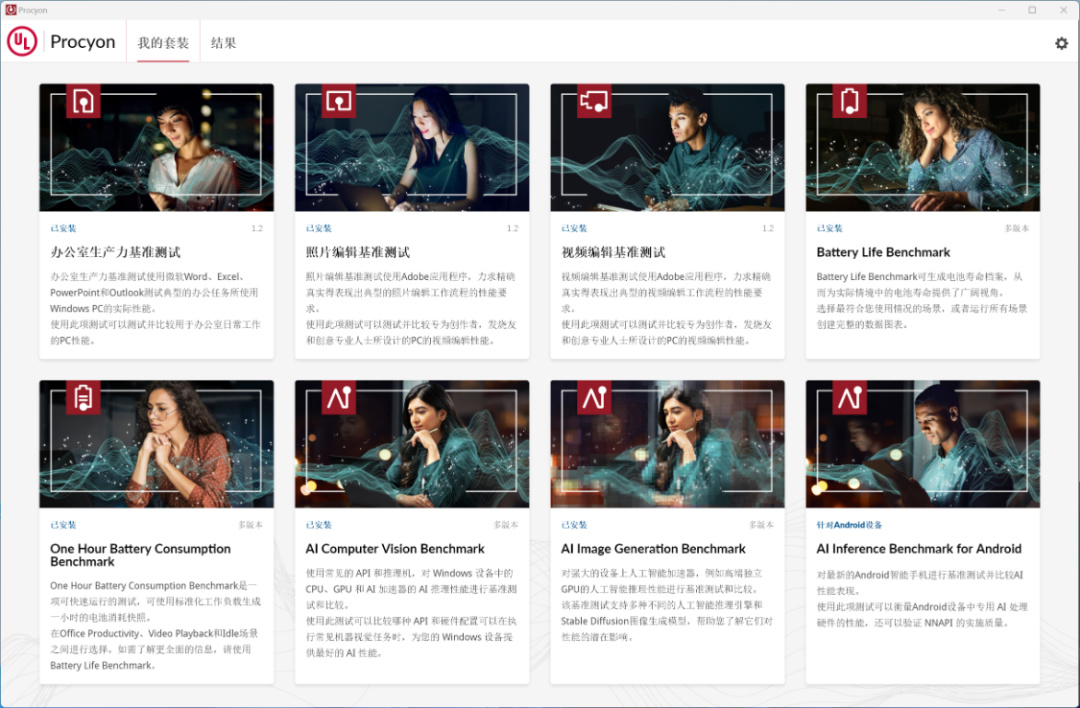Click the UL logo icon
Screen dimensions: 1080x708
click(22, 41)
